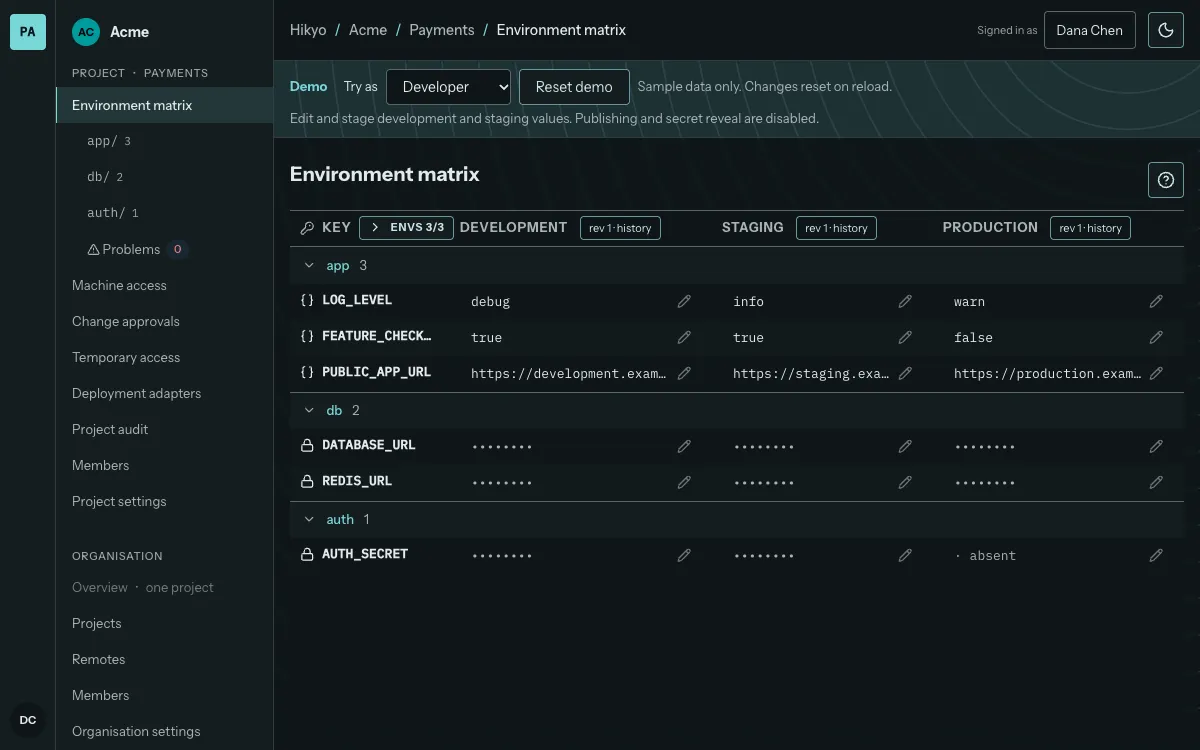The image size is (1200, 750).
Task: Open Development rev 1 history
Action: coord(620,228)
